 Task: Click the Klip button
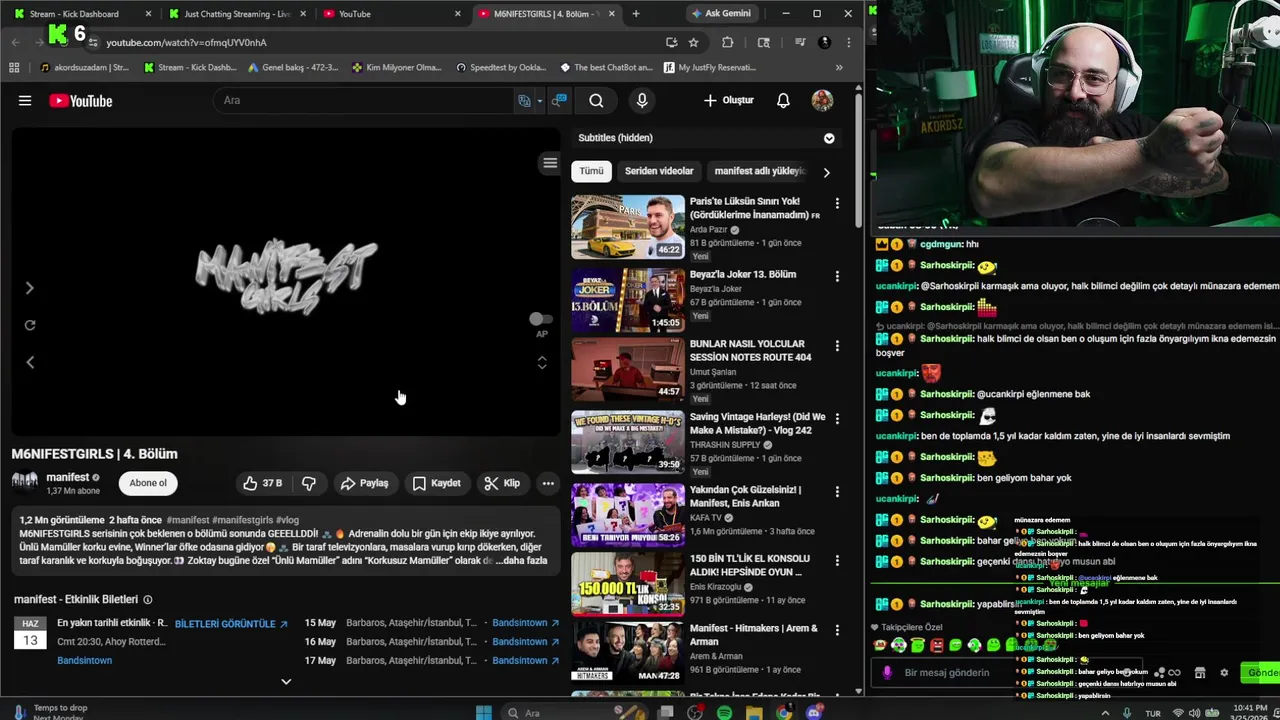coord(502,483)
